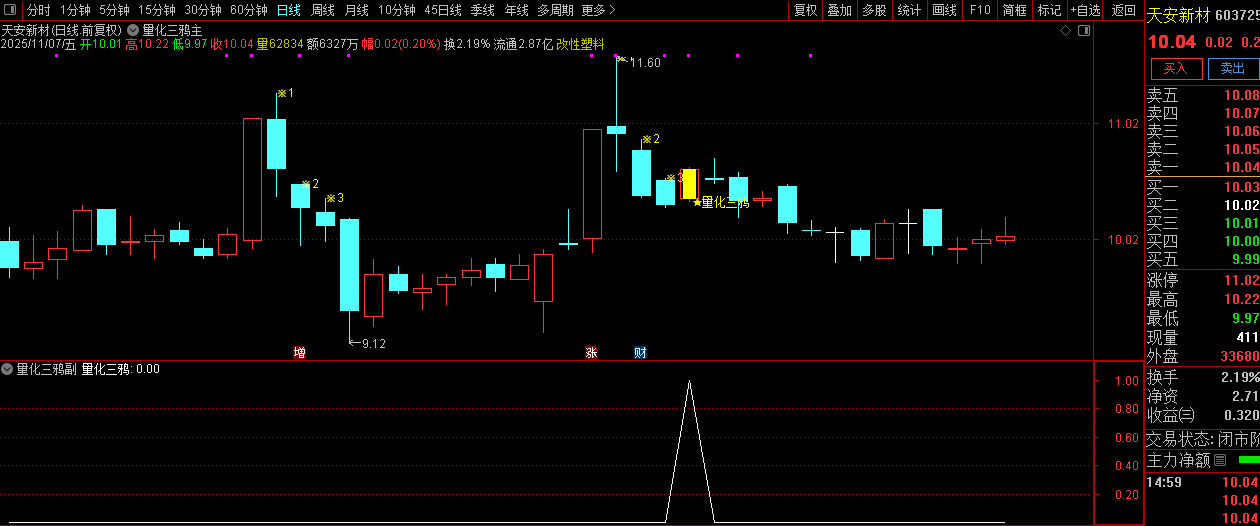The height and width of the screenshot is (526, 1260).
Task: Toggle the right info panel icon
Action: (x=1084, y=31)
